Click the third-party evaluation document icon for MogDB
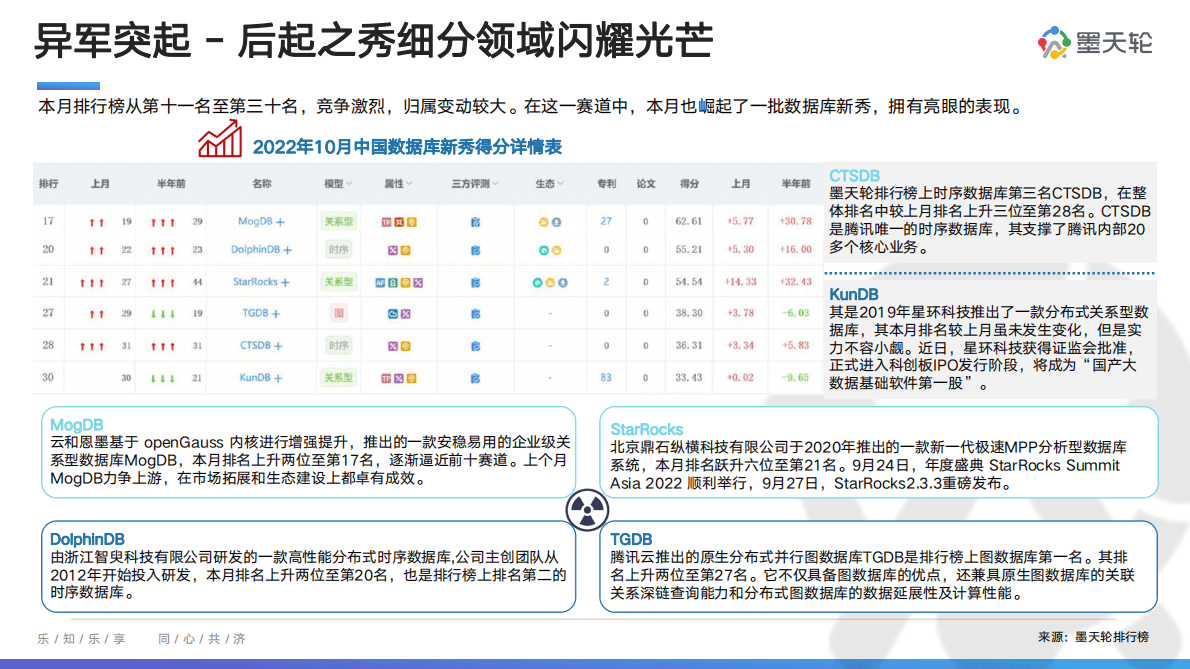Screen dimensions: 1190x669 [475, 222]
